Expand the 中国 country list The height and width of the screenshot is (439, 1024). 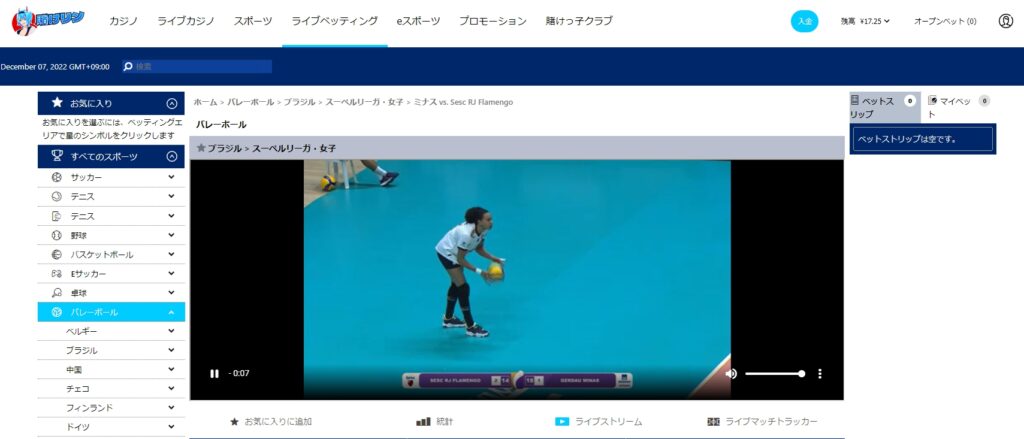click(171, 369)
